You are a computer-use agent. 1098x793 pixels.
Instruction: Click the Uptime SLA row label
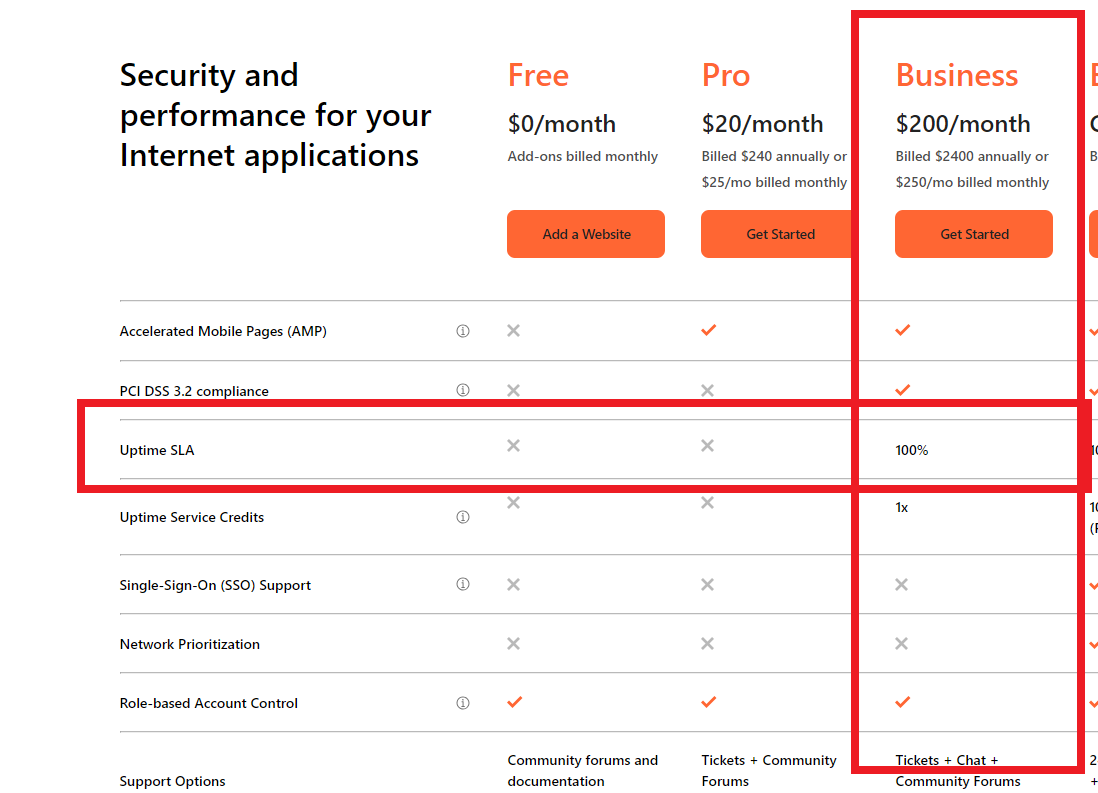[157, 449]
